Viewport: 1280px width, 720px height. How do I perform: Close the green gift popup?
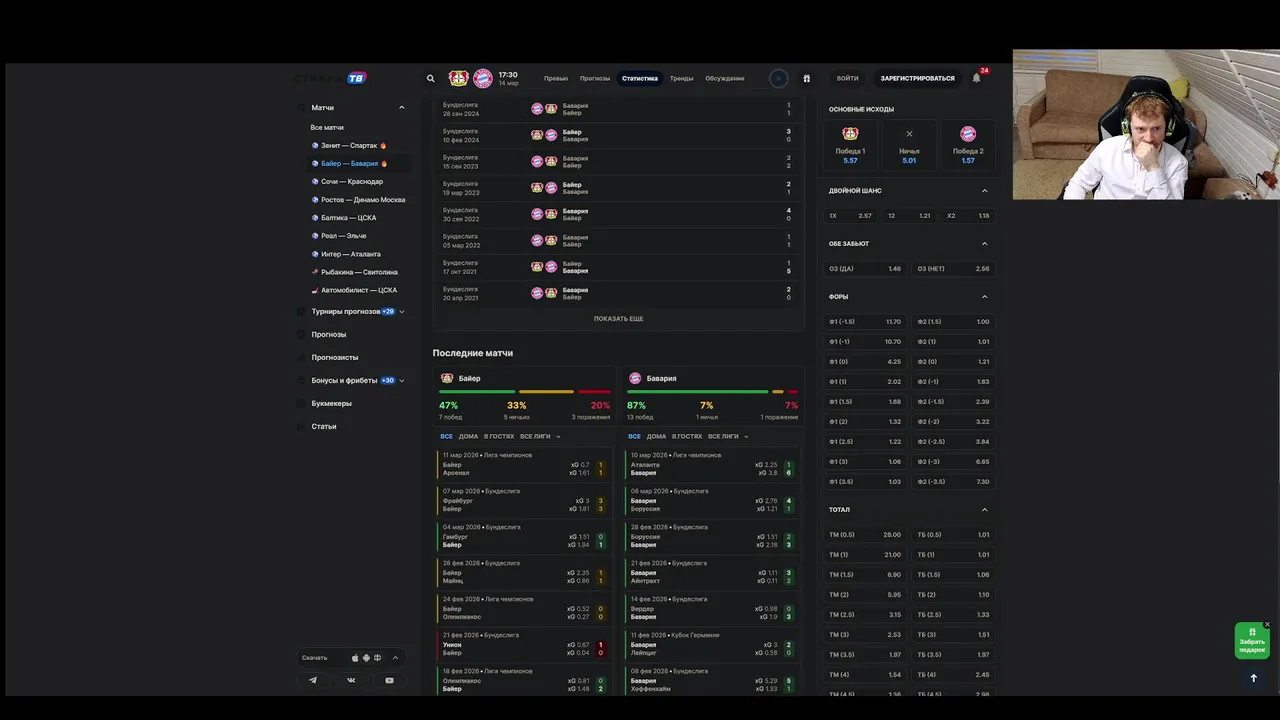(x=1267, y=624)
